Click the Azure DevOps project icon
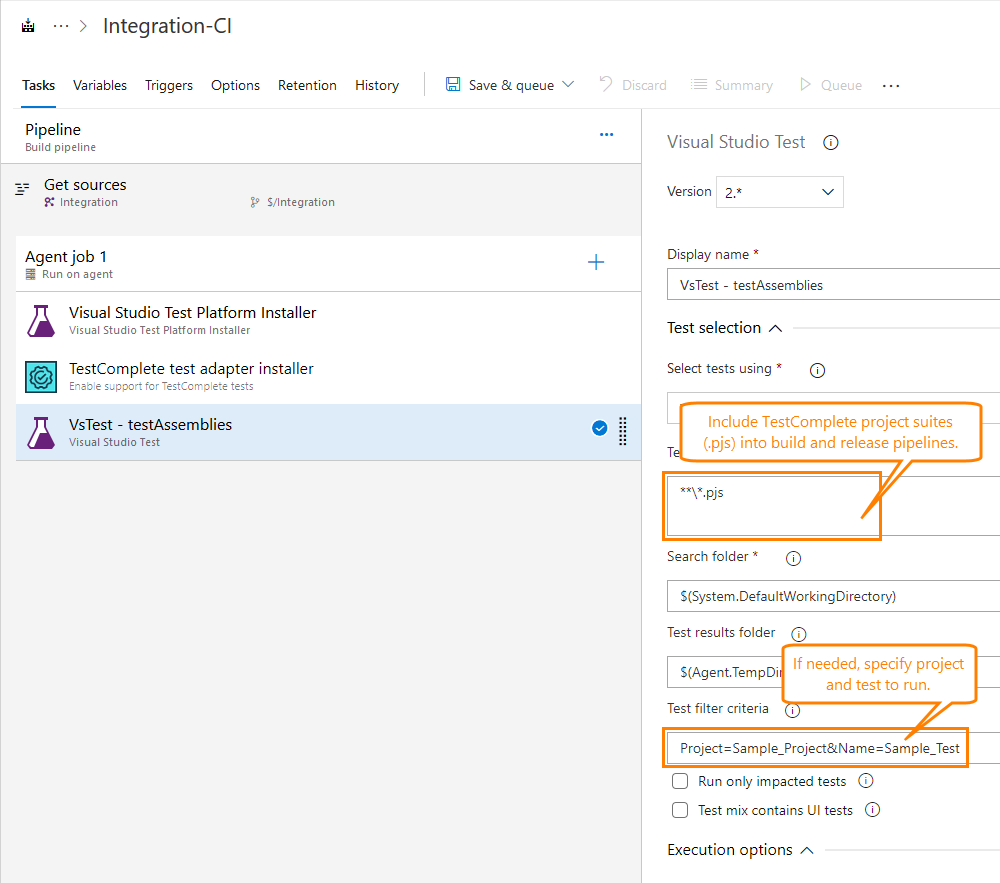Screen dimensions: 1000x883 pyautogui.click(x=28, y=27)
